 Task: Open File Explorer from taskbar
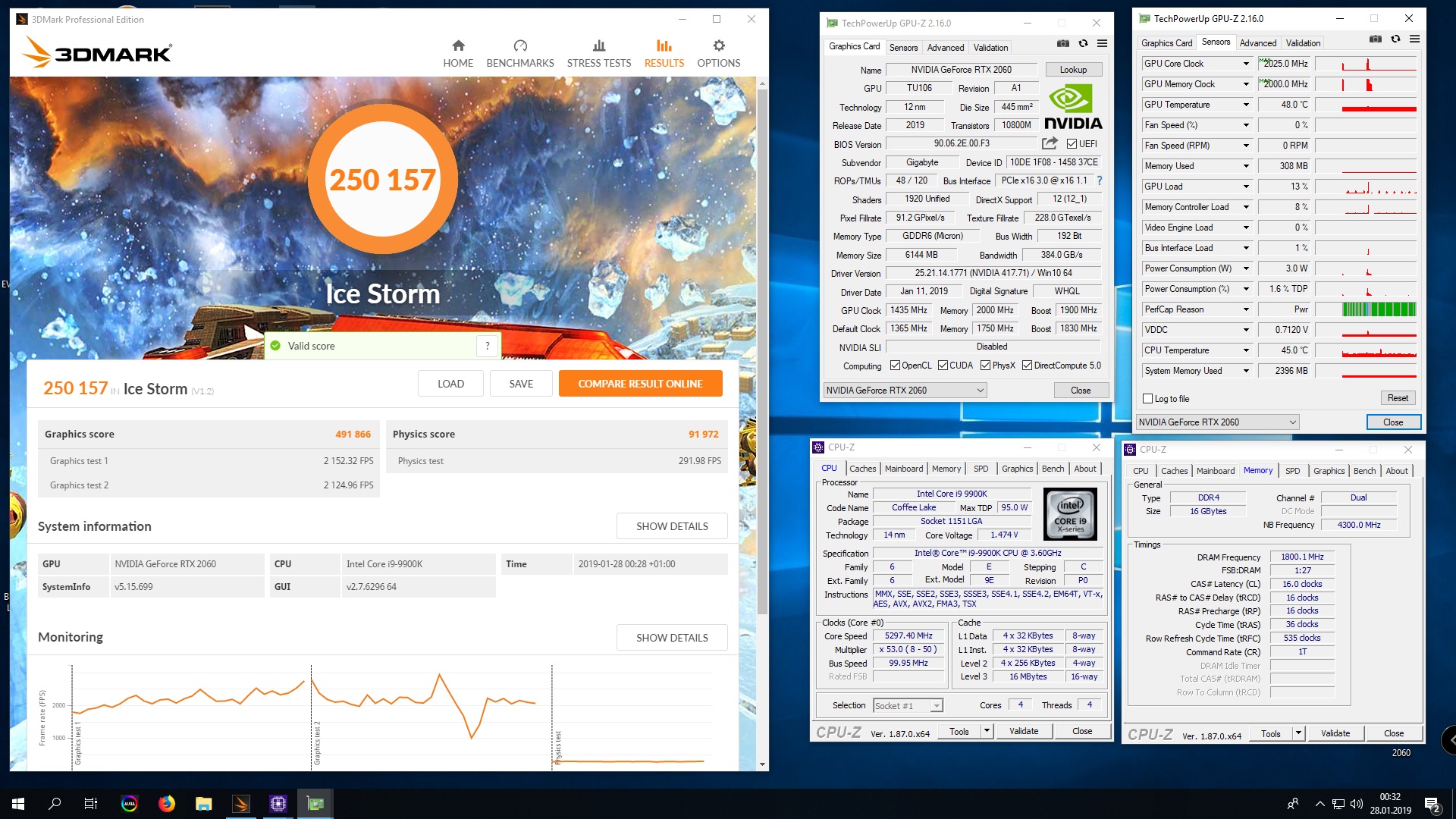203,804
